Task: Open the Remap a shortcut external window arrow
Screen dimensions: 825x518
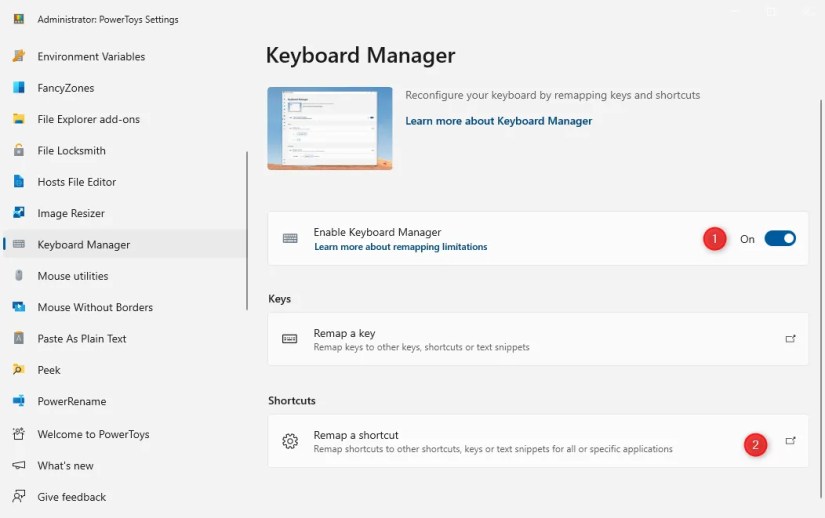Action: [790, 441]
